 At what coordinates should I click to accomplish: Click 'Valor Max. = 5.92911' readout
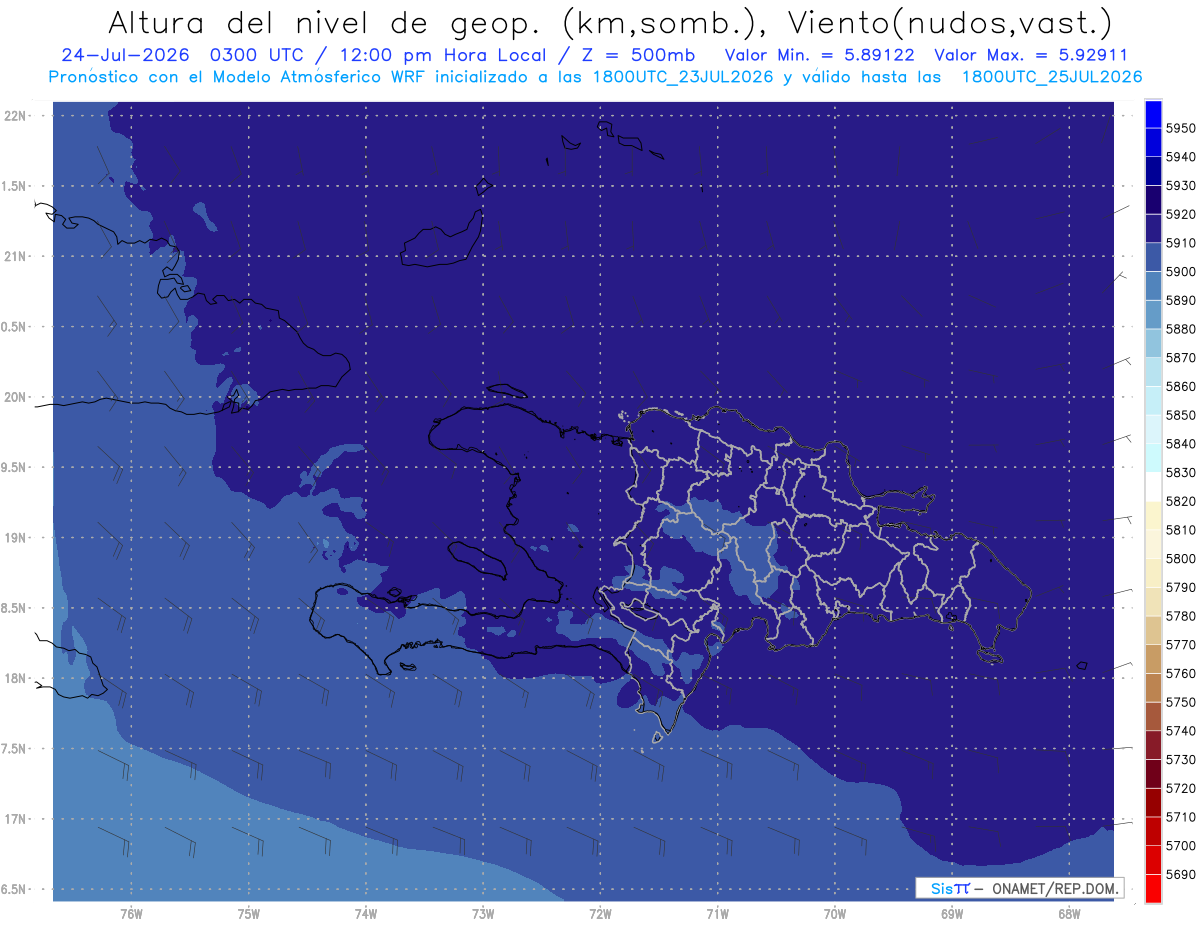click(x=1031, y=56)
